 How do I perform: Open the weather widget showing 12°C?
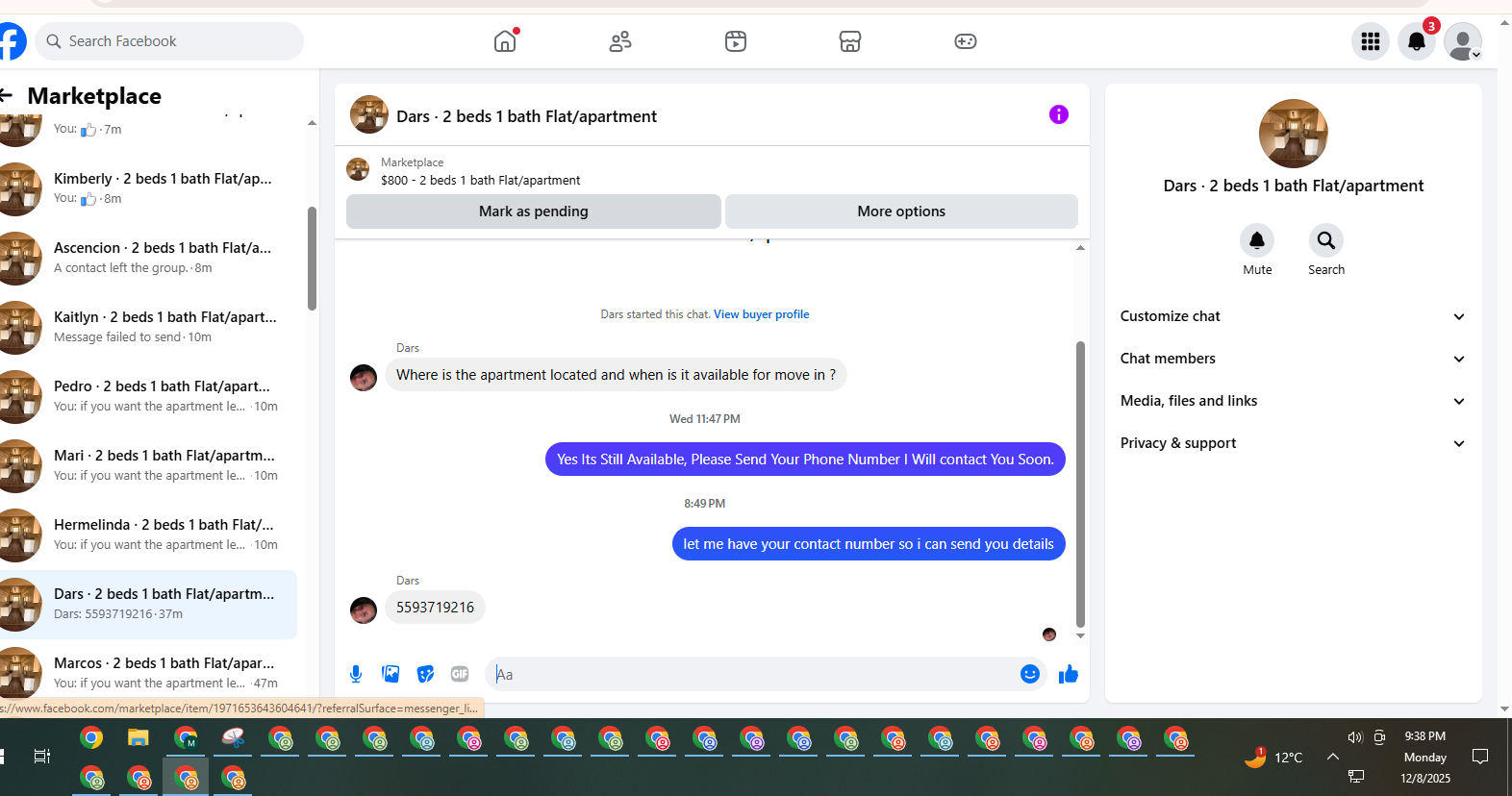(1273, 757)
